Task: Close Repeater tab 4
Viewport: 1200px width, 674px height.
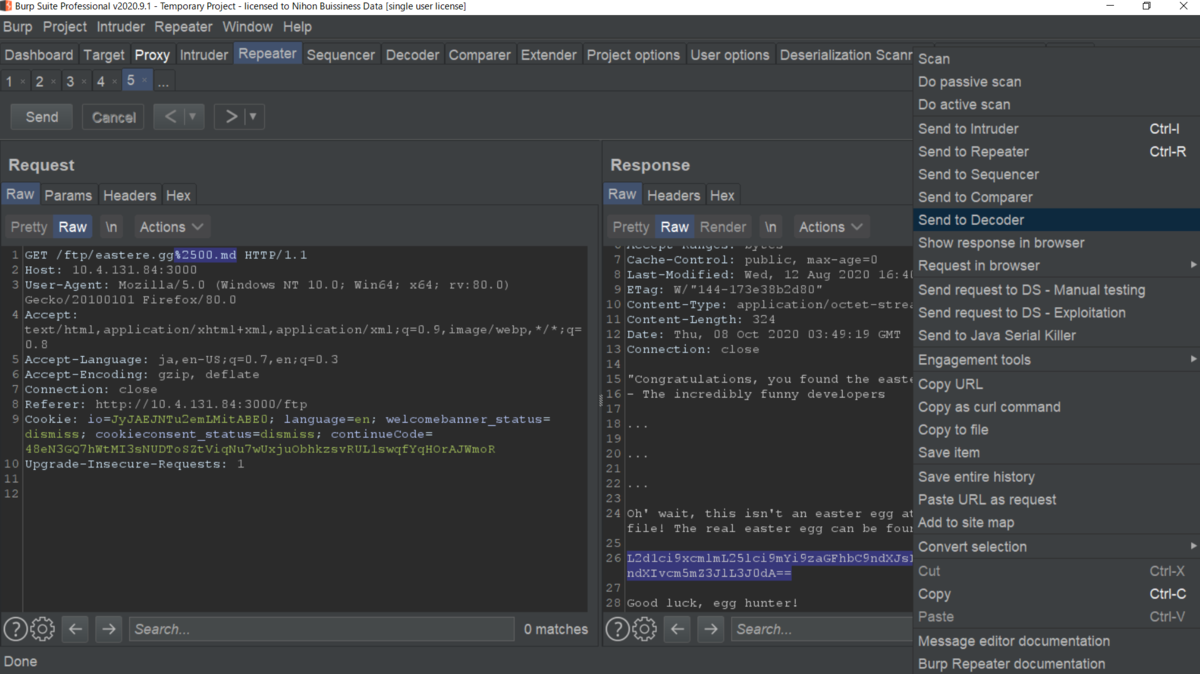Action: tap(114, 81)
